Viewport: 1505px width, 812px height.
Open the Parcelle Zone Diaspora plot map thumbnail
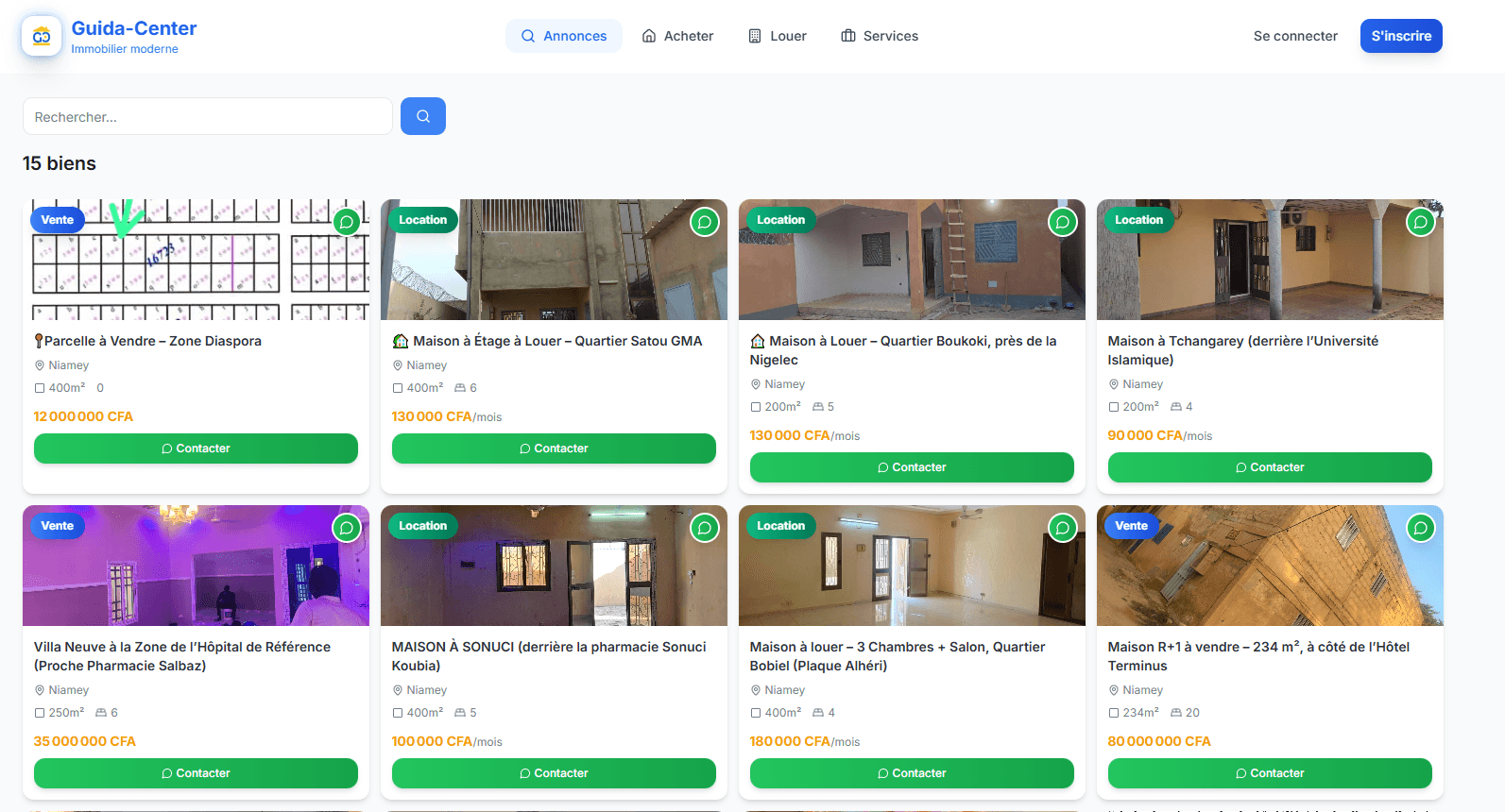196,260
